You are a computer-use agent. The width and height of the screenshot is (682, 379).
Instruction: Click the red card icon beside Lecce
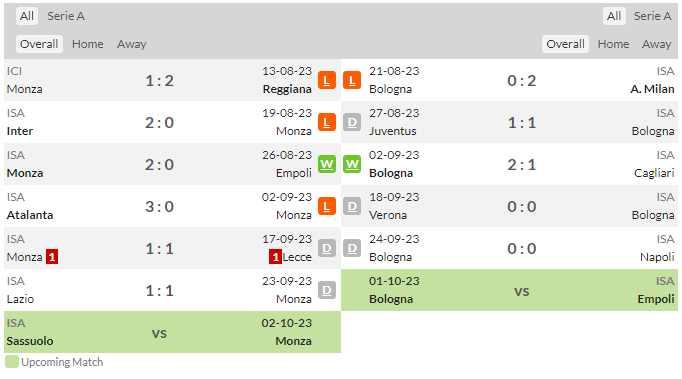pyautogui.click(x=275, y=257)
